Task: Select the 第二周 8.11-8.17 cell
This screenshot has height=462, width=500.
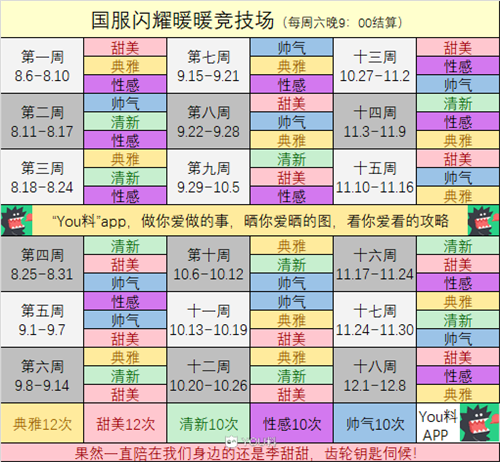Action: tap(42, 121)
